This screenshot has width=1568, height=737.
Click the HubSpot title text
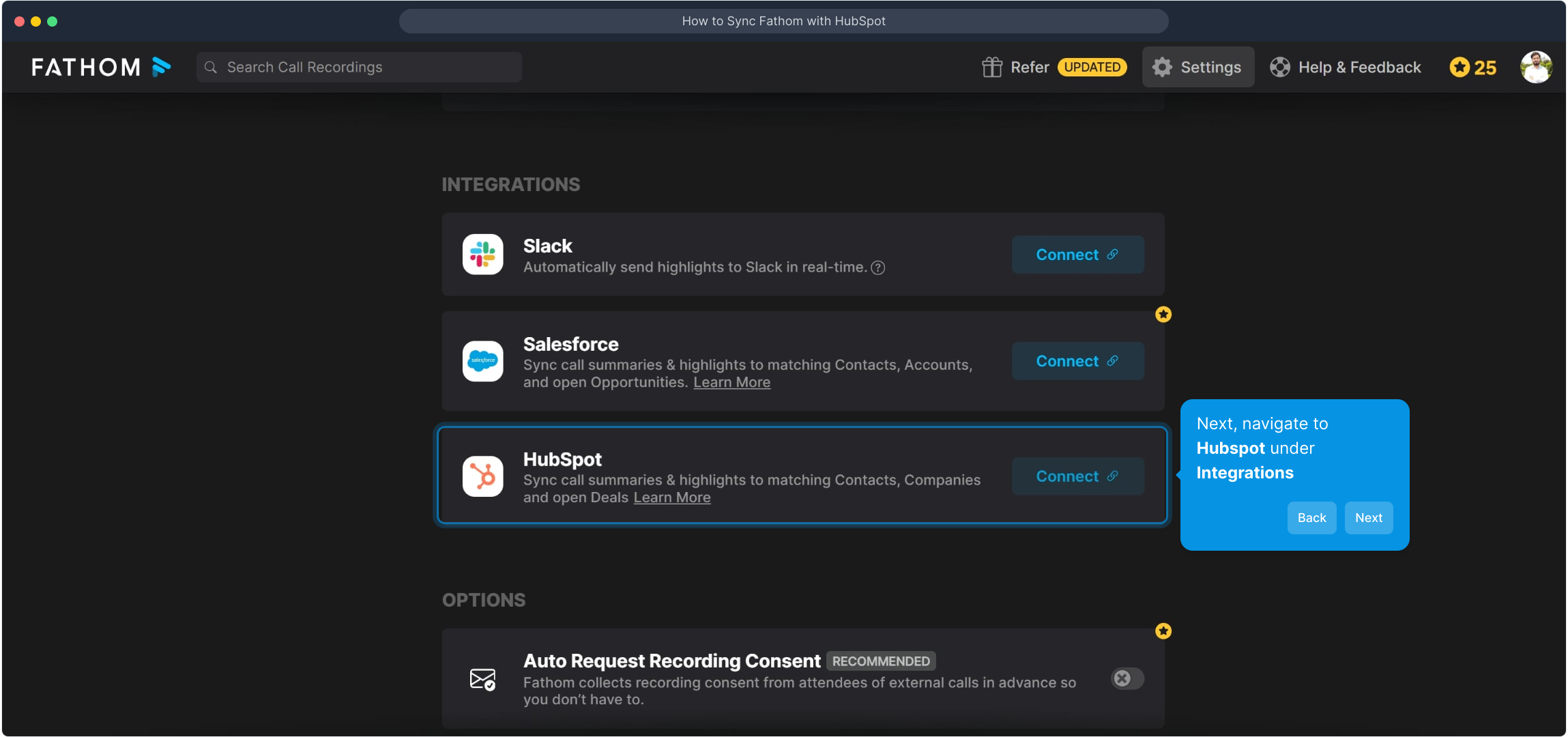point(563,460)
